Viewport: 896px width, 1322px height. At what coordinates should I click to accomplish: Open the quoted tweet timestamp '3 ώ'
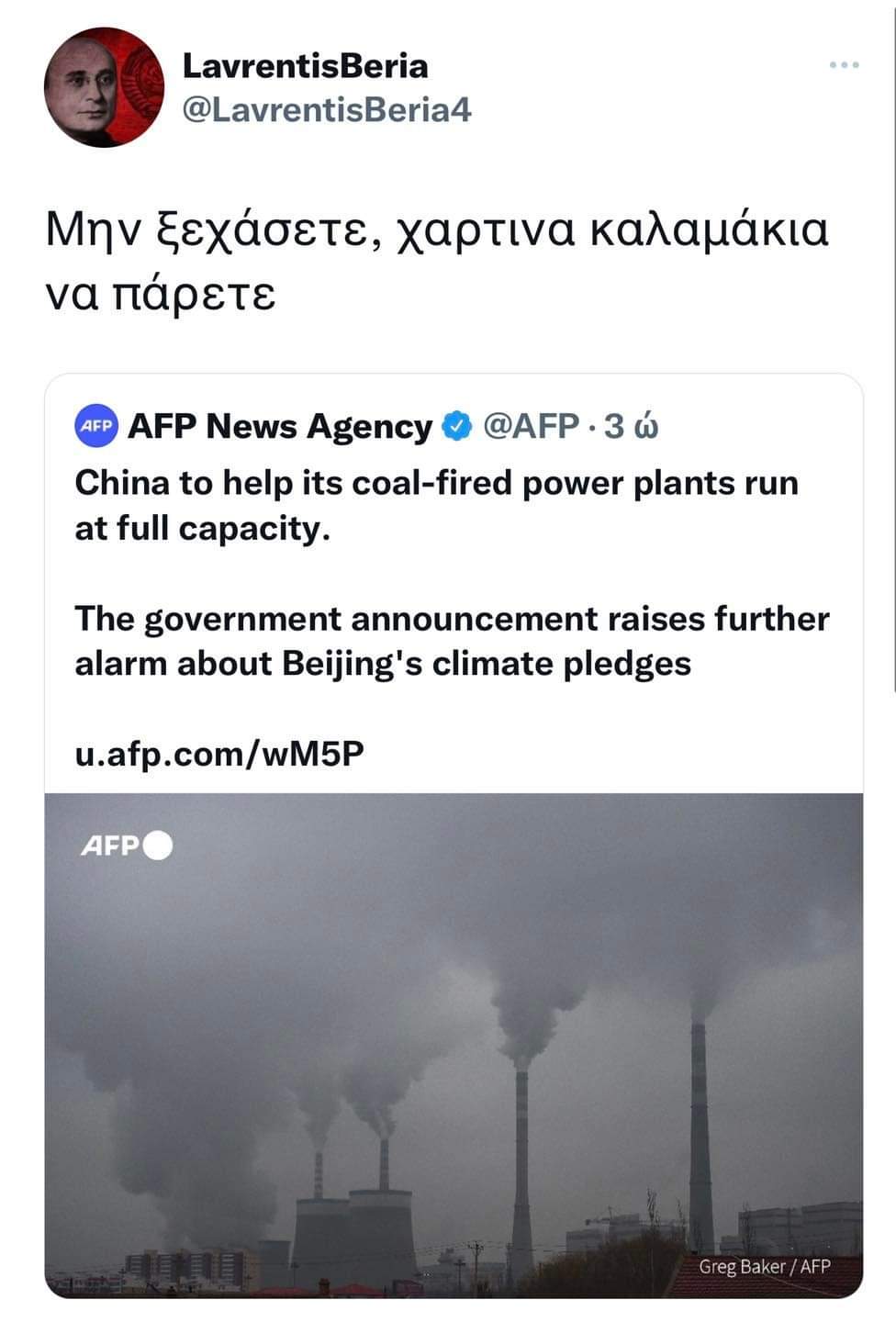click(x=633, y=426)
